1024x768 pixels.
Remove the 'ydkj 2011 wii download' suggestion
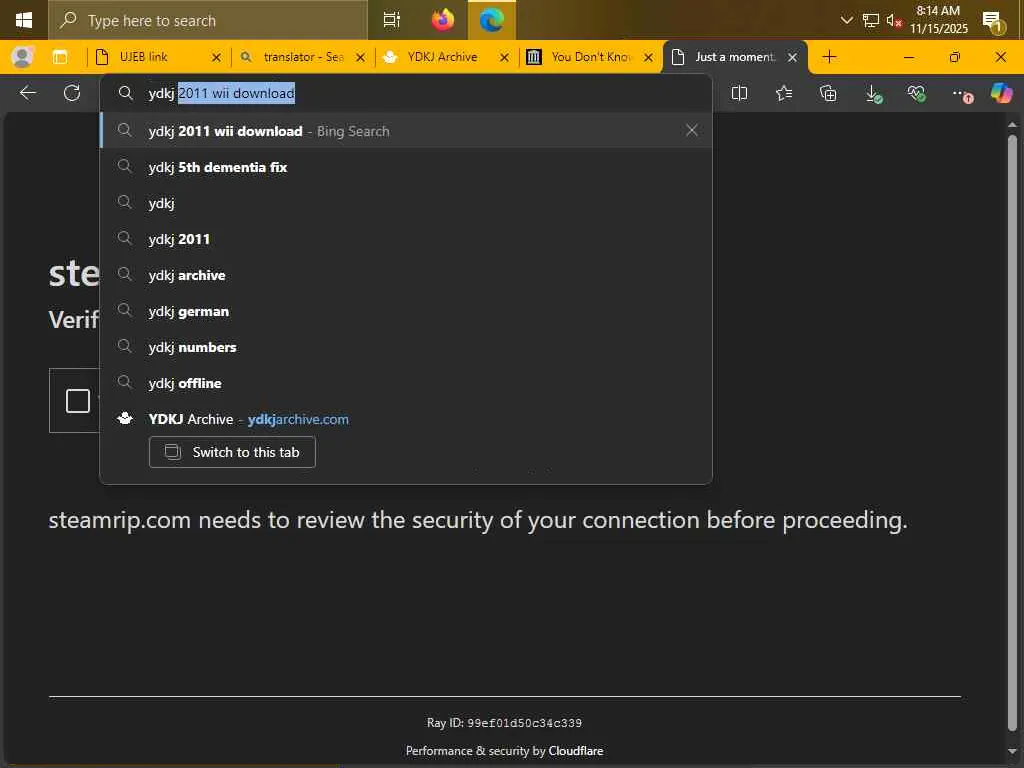pos(692,131)
